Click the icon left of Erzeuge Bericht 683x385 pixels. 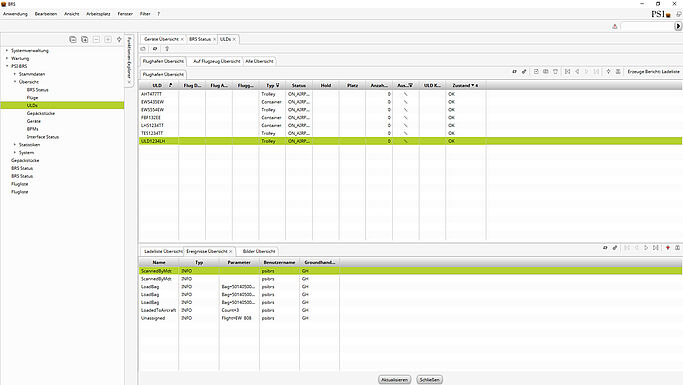point(618,71)
